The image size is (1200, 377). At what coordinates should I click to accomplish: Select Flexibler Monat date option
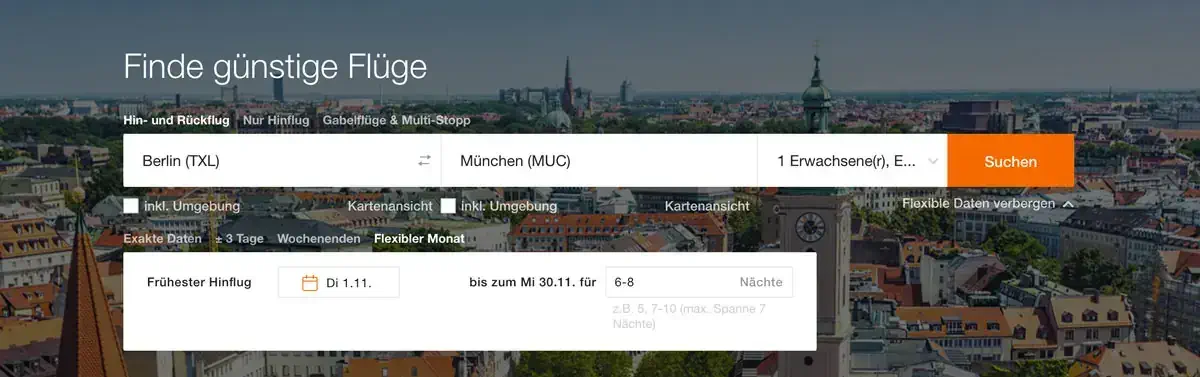[x=419, y=239]
